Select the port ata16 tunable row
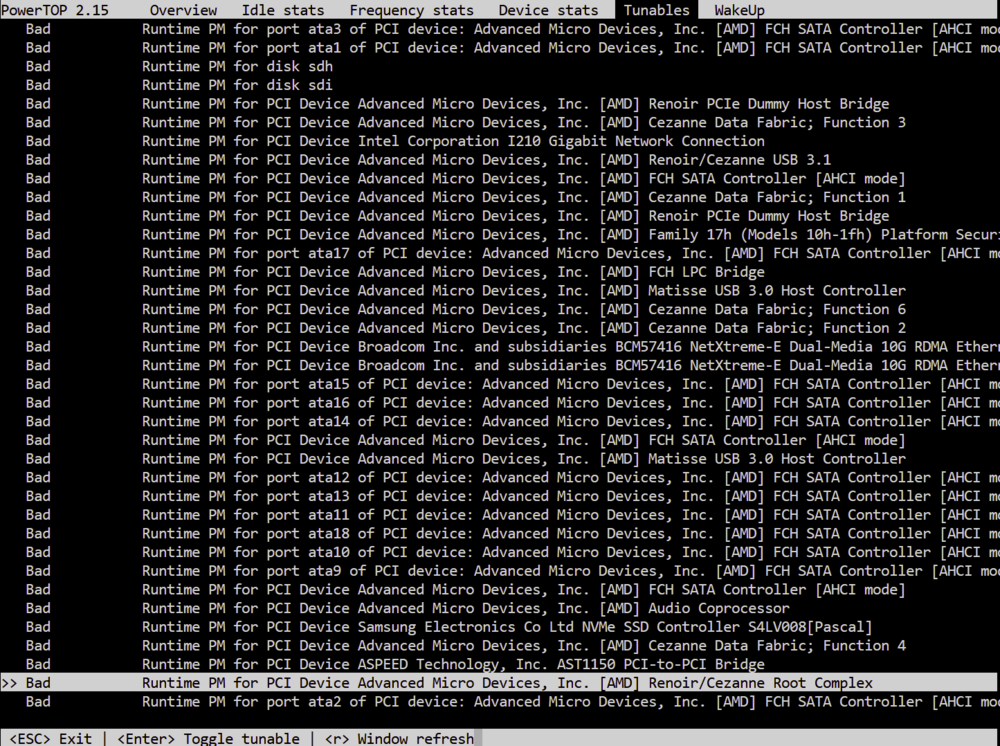 click(500, 402)
